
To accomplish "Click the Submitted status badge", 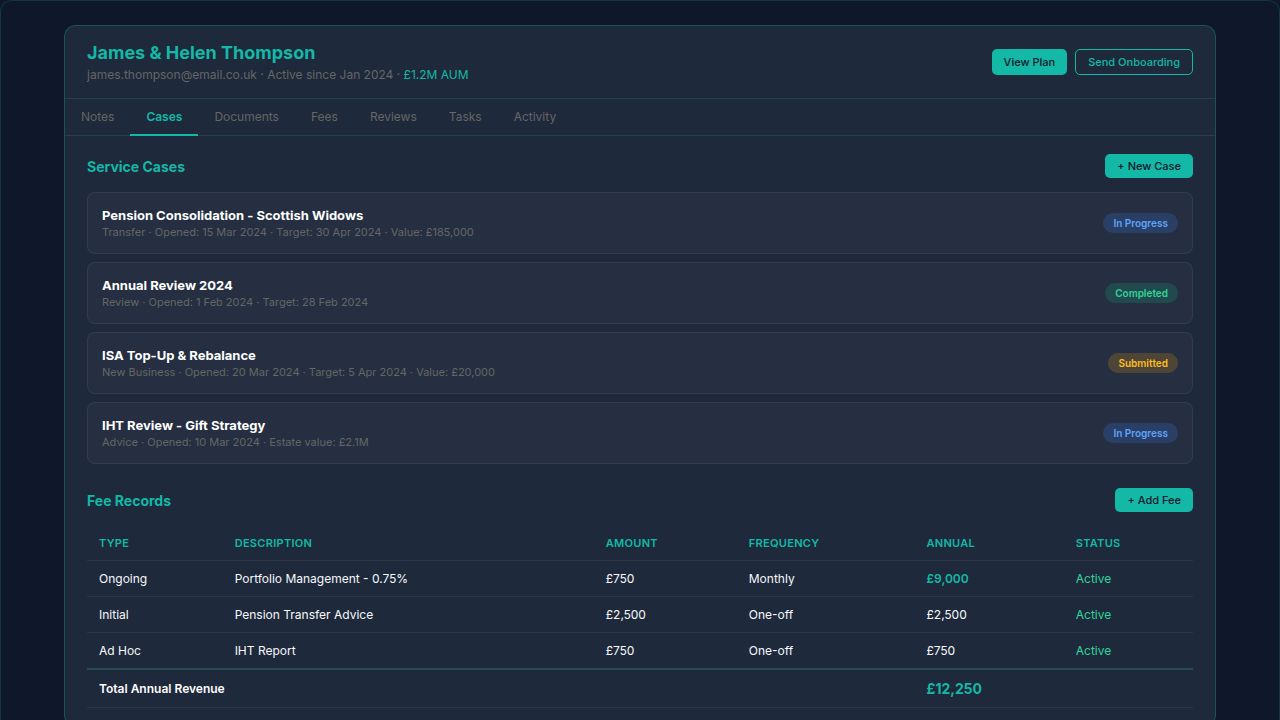I will coord(1142,363).
